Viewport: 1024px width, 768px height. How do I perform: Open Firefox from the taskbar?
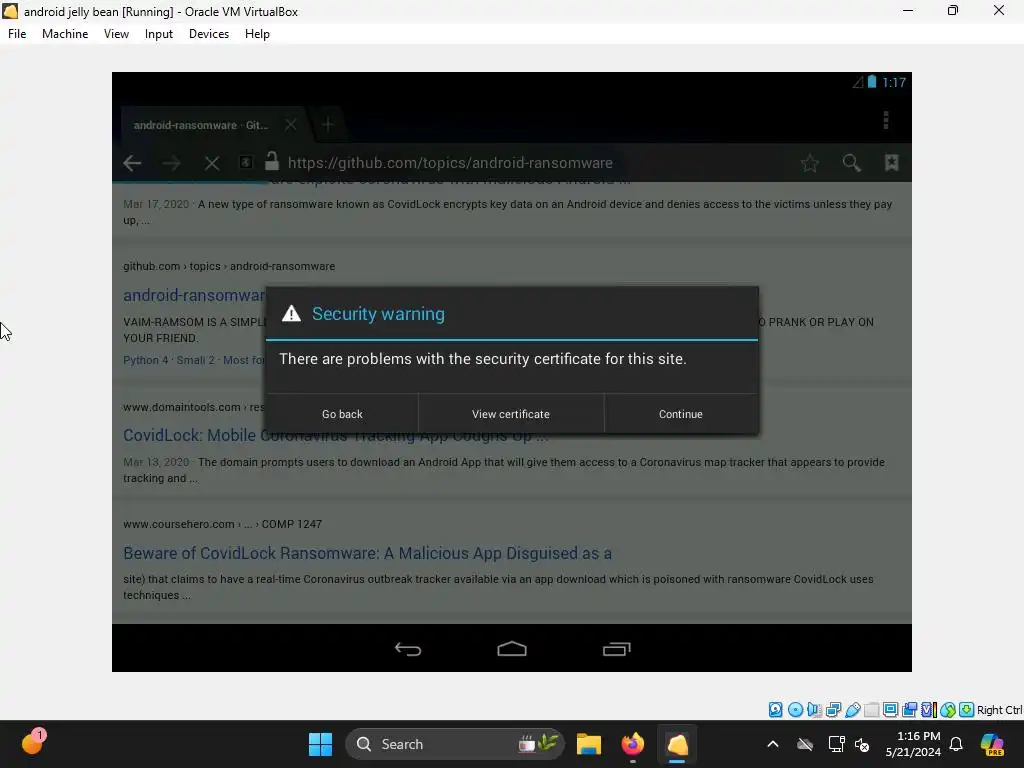point(632,744)
